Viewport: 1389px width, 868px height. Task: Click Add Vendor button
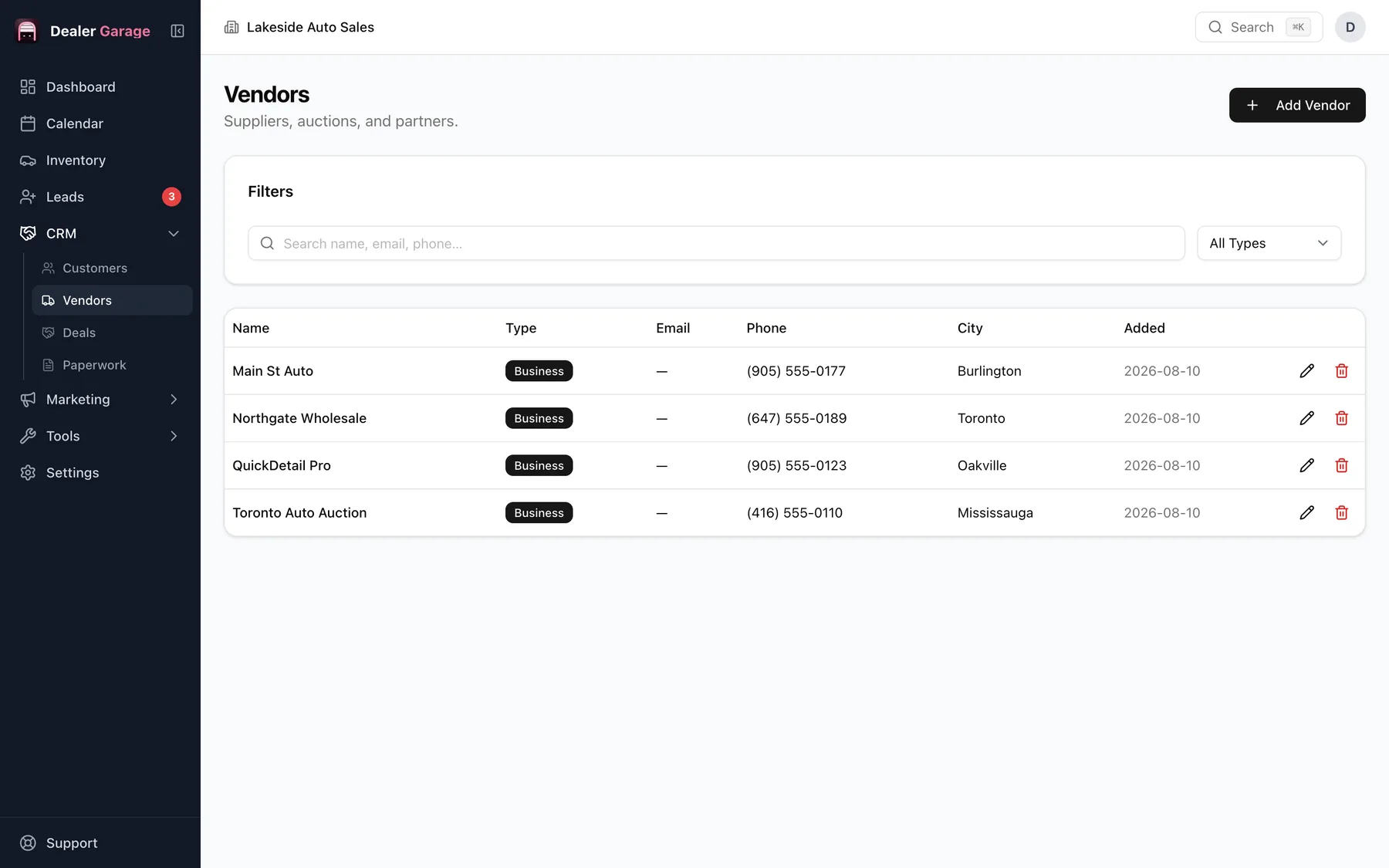point(1297,105)
